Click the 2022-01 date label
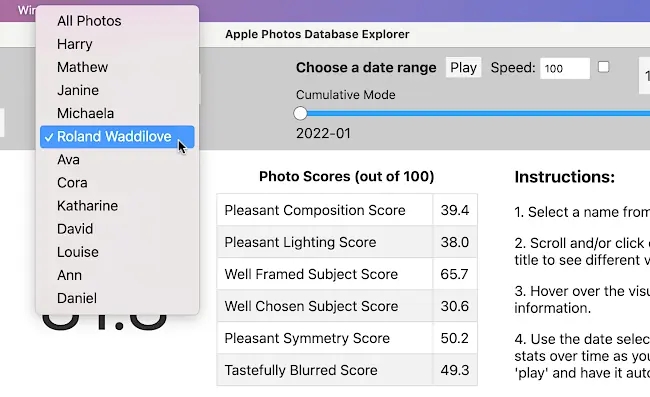This screenshot has height=397, width=650. click(x=323, y=133)
